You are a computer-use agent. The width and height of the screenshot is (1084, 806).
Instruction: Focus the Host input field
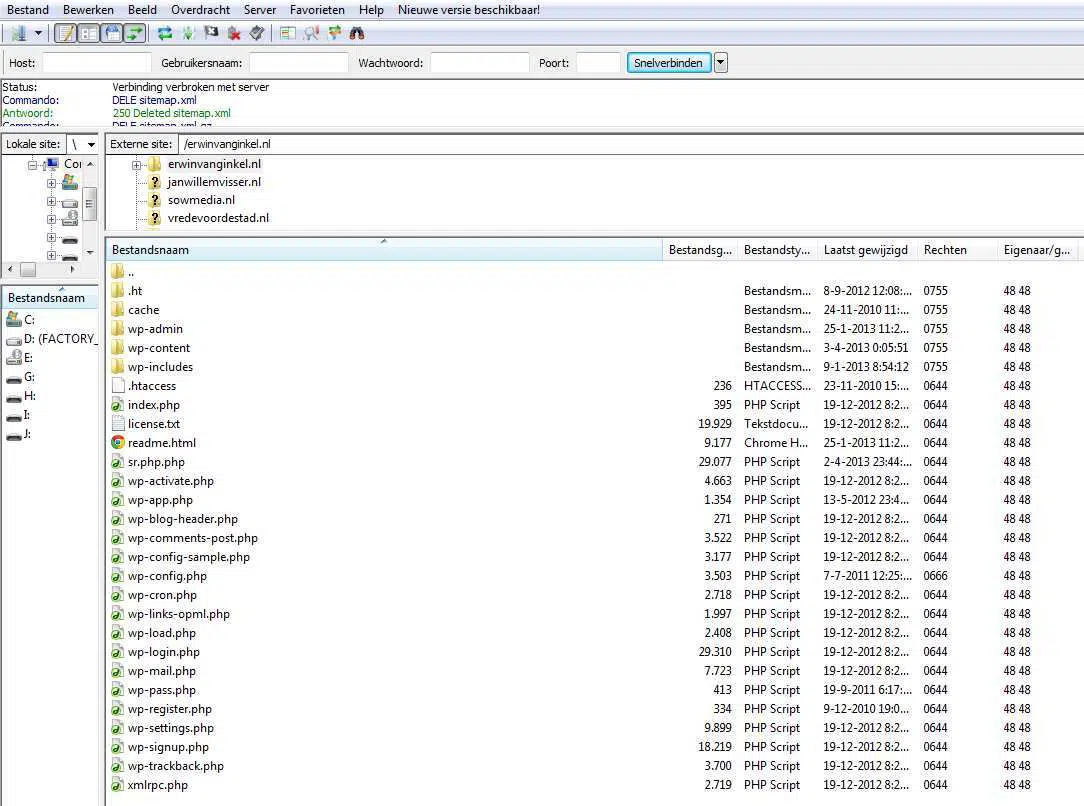[96, 63]
